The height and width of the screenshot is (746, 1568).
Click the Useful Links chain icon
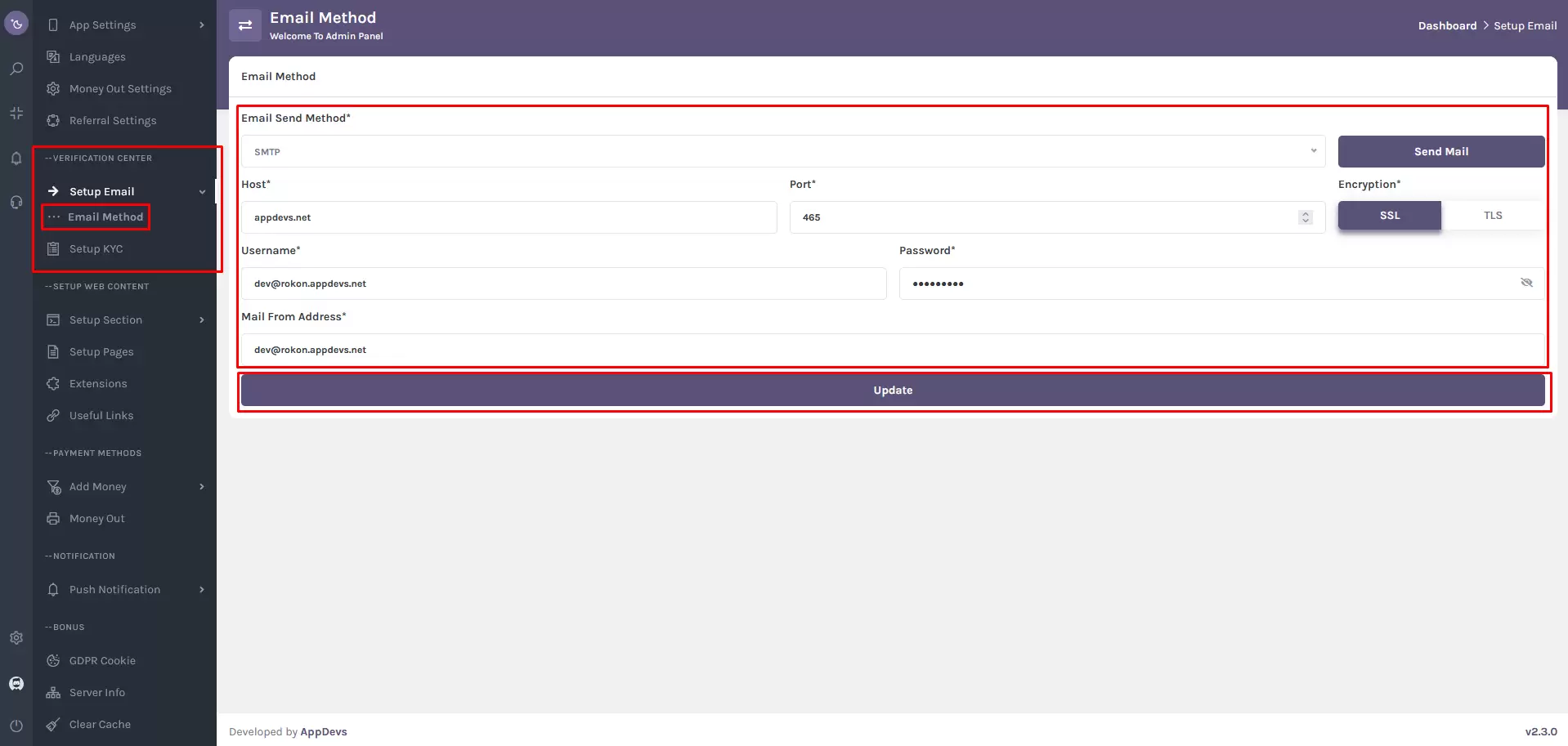tap(53, 415)
